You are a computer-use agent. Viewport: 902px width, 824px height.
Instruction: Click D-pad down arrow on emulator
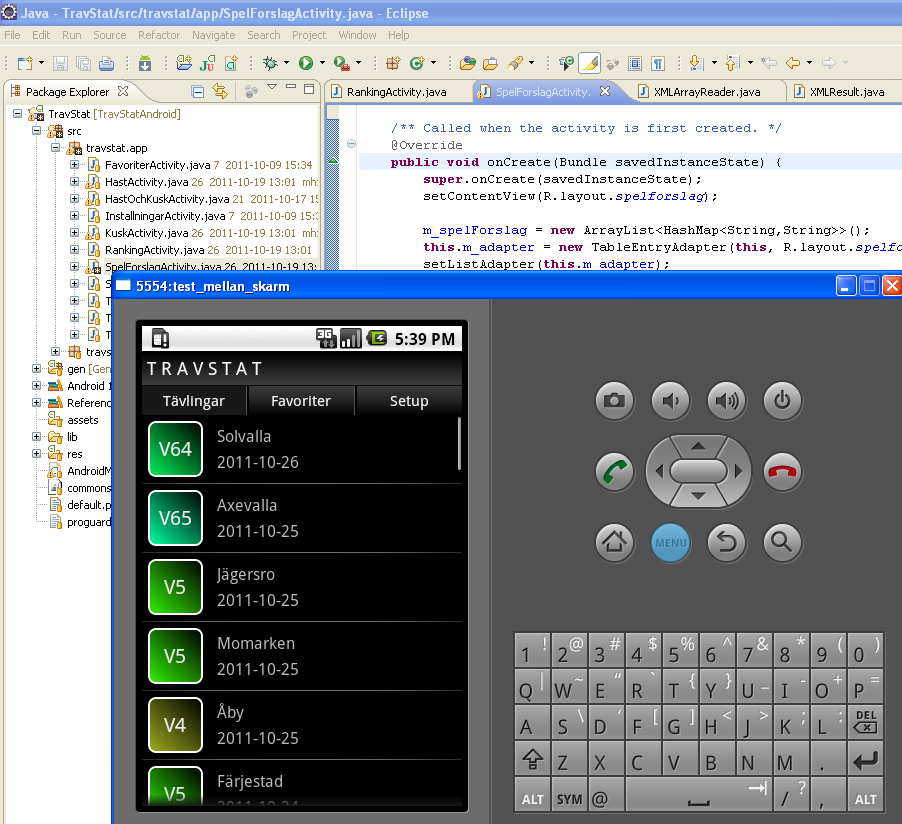pyautogui.click(x=698, y=496)
